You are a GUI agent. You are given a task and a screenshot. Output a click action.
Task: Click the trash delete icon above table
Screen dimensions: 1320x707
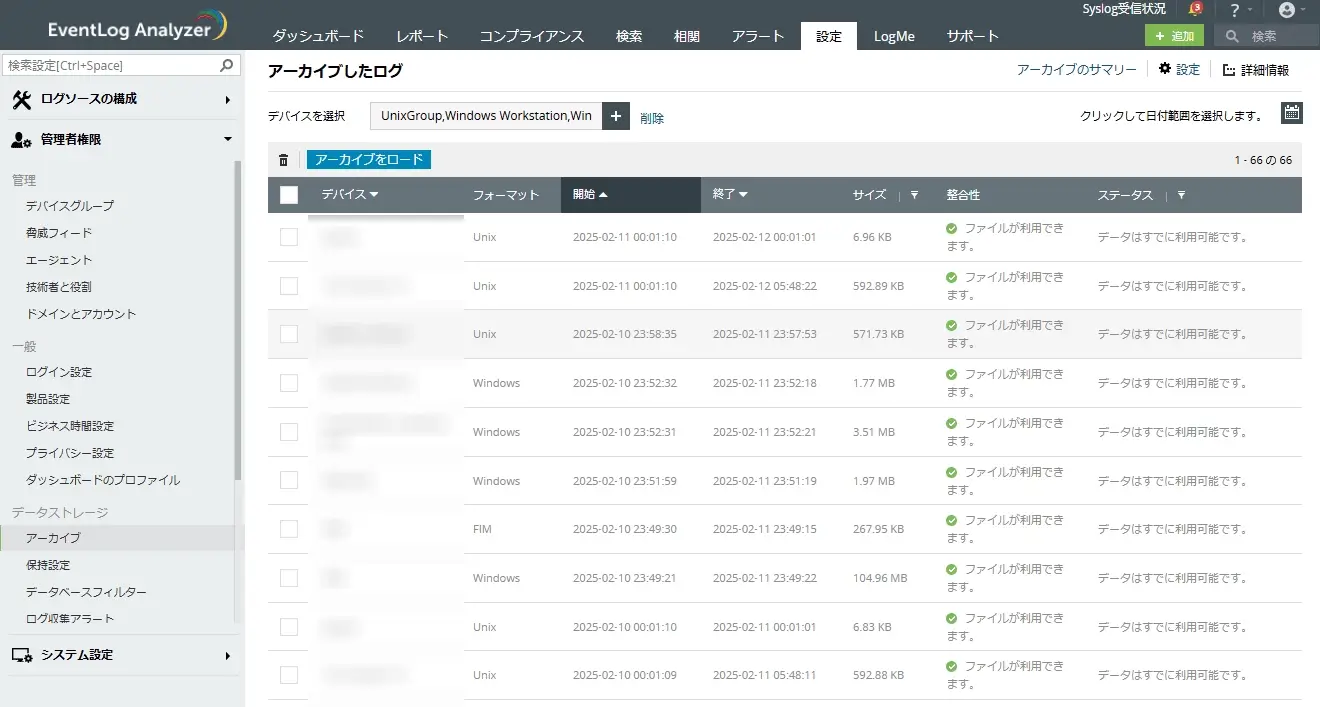283,160
